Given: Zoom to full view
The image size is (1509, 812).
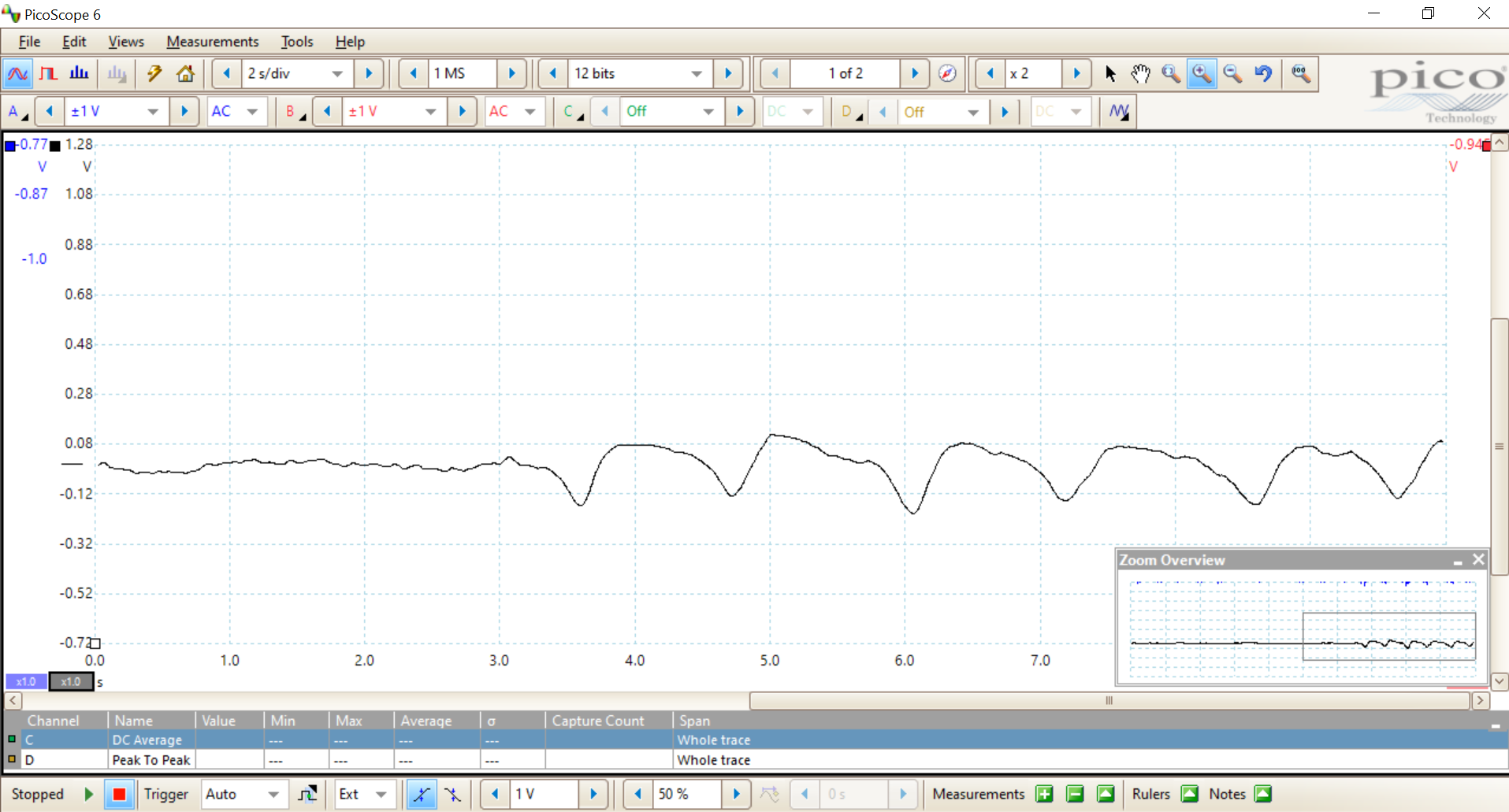Looking at the screenshot, I should (1301, 73).
